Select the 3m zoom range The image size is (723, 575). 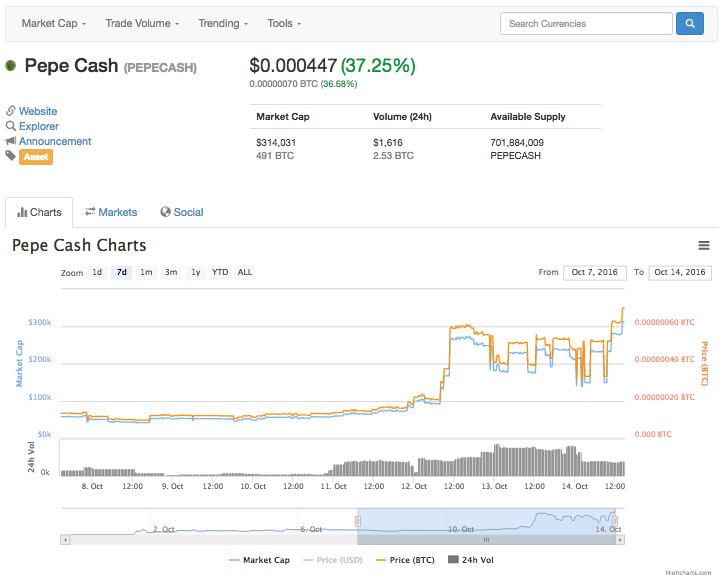pyautogui.click(x=171, y=273)
